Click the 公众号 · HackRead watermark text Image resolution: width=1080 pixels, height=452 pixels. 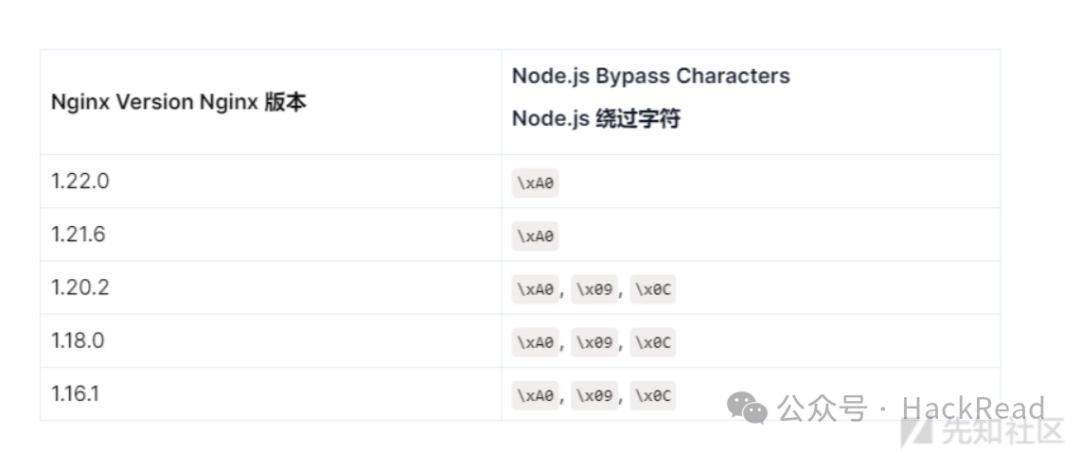tap(911, 408)
